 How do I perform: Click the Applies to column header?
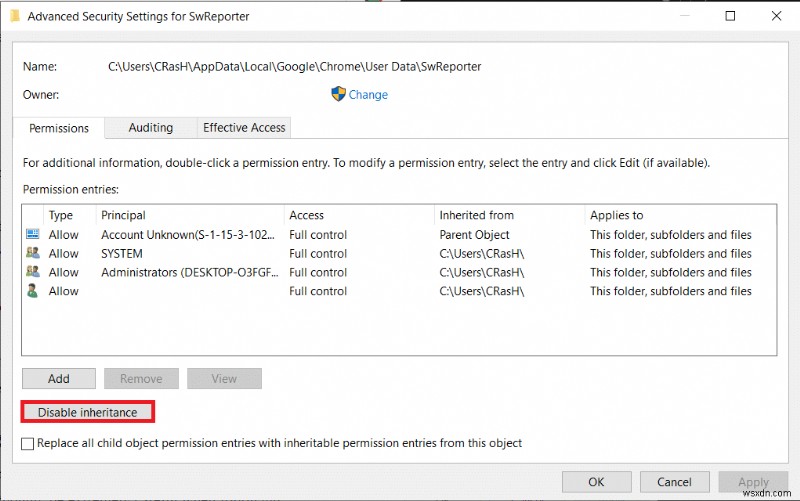click(616, 215)
